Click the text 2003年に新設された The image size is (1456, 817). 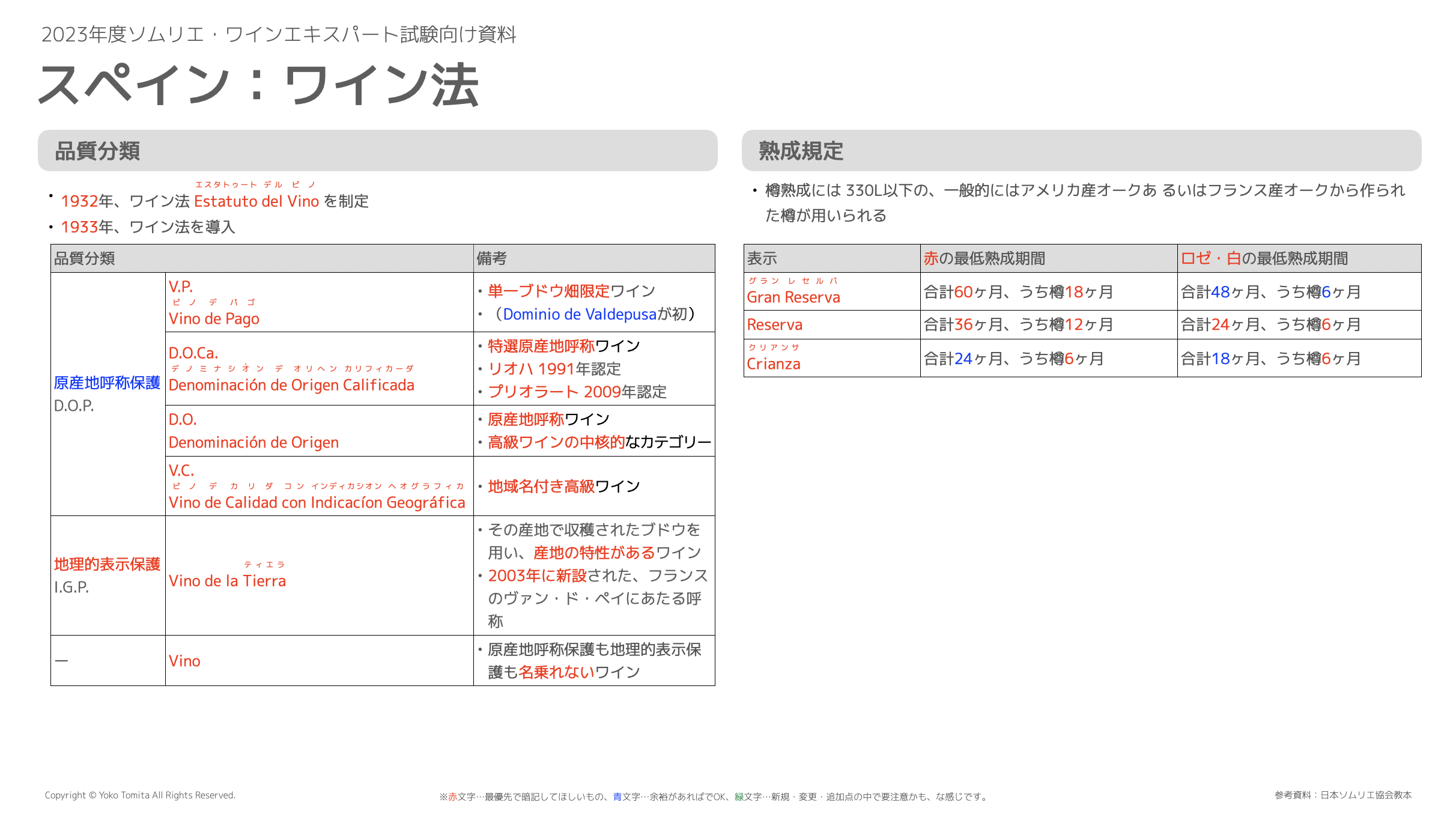tap(560, 576)
